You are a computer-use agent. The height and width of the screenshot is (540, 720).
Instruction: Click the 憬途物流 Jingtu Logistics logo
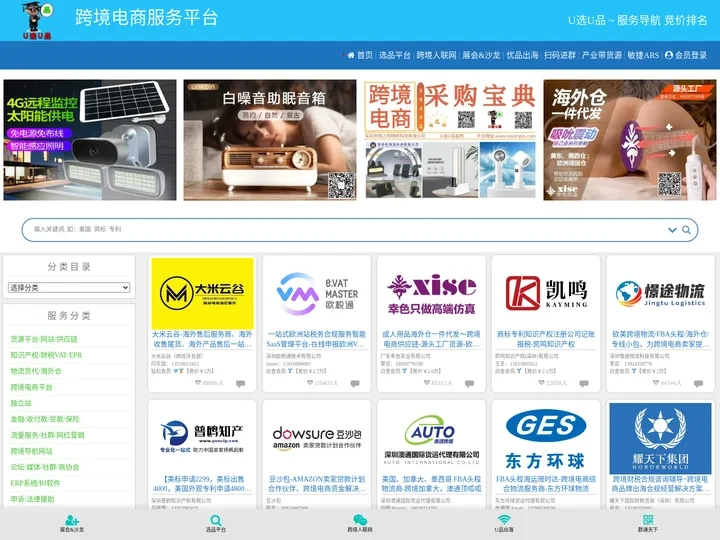(660, 293)
